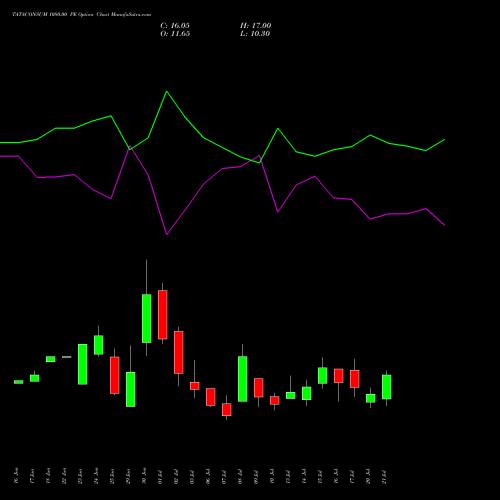Click the '30 Jun' date label
Image resolution: width=500 pixels, height=500 pixels.
(x=144, y=475)
